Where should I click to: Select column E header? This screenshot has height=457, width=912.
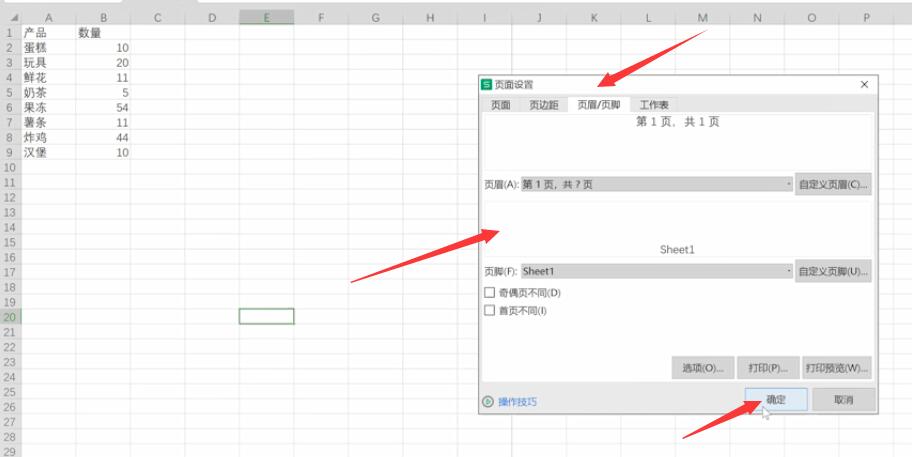266,18
